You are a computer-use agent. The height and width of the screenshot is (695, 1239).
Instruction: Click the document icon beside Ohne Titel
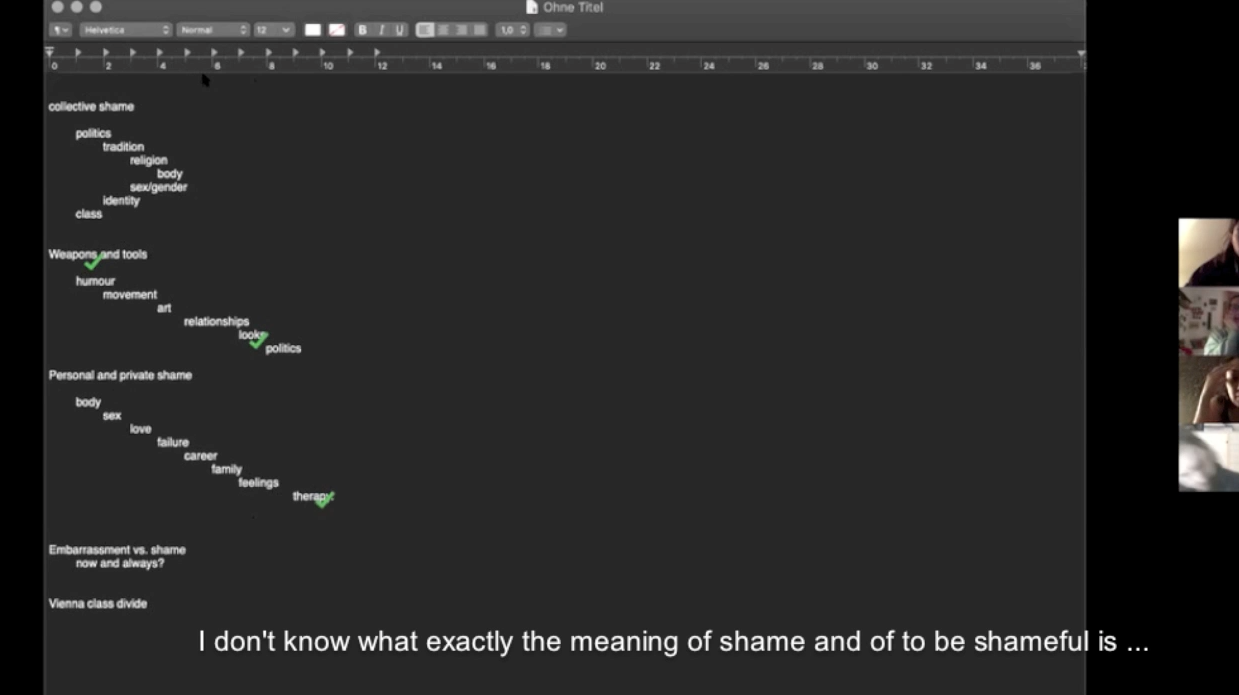(532, 7)
